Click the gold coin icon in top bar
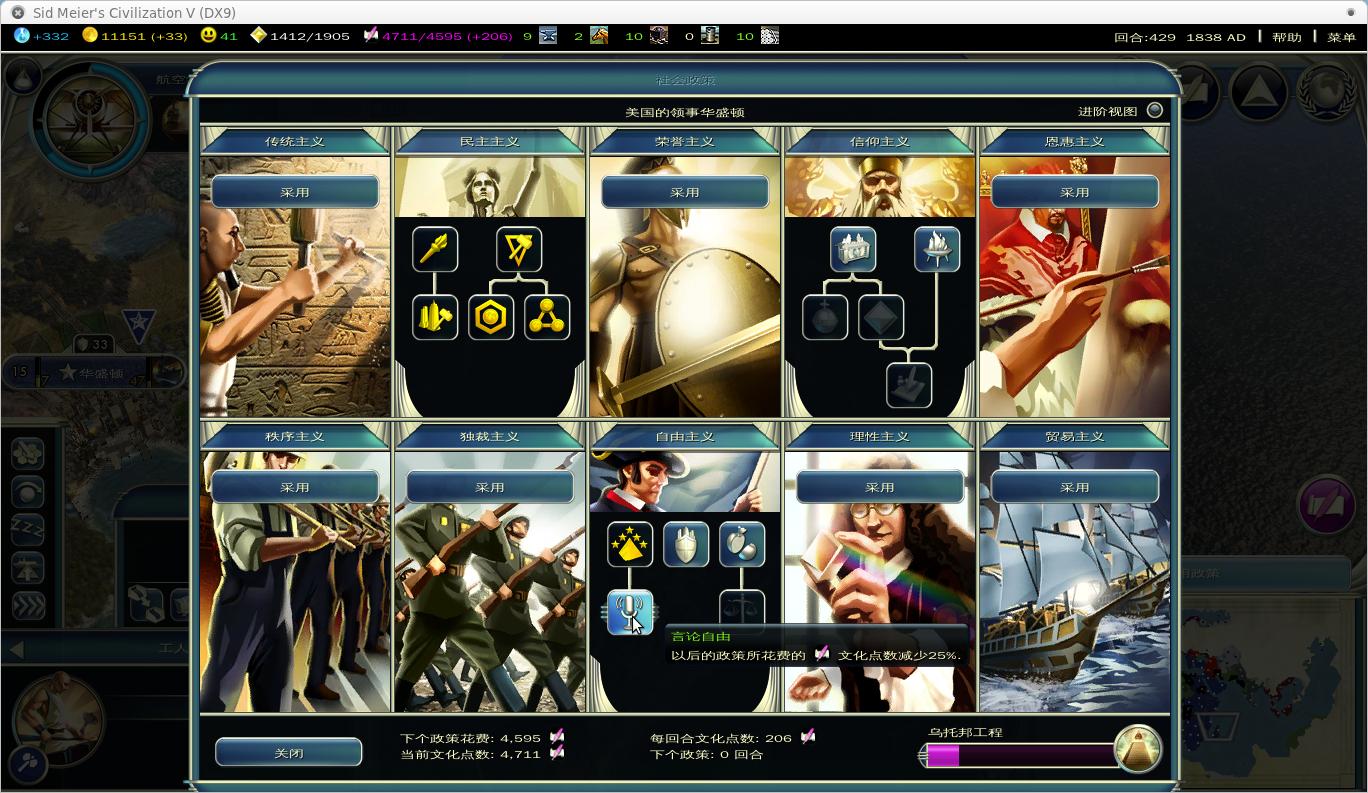1368x793 pixels. [90, 36]
